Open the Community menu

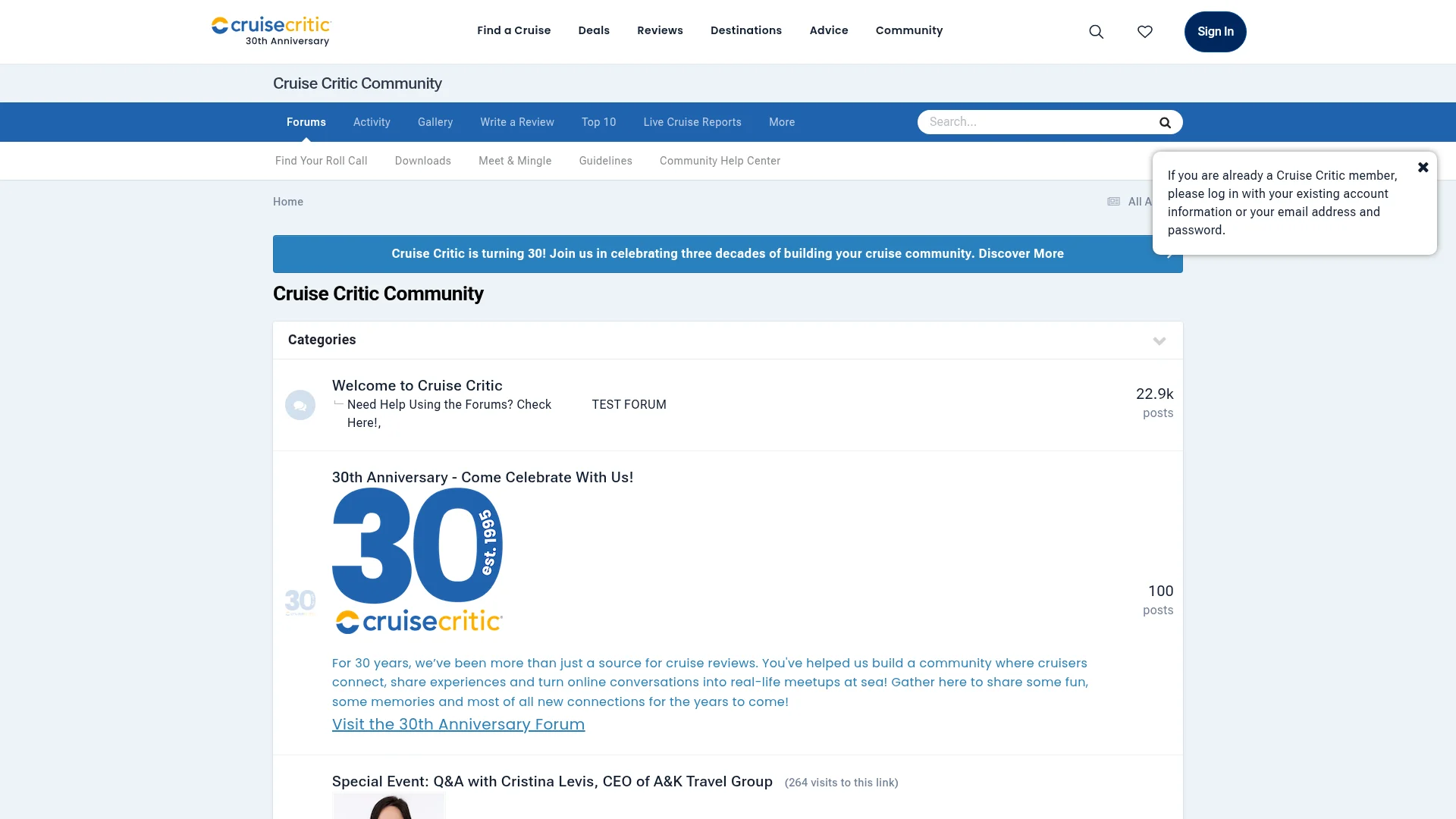tap(909, 30)
